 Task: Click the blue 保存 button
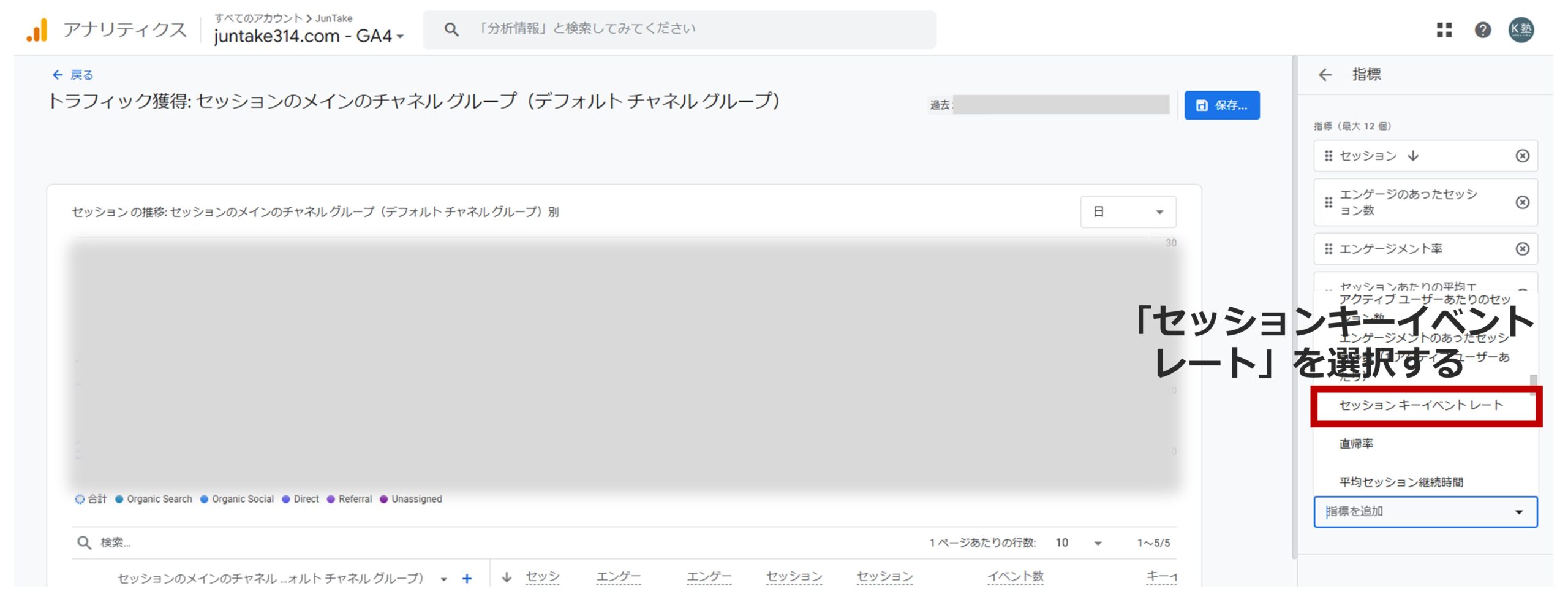[x=1222, y=105]
